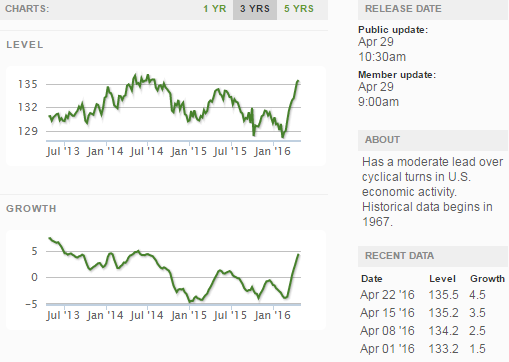Screen dimensions: 509x362
Task: Click the Growth column header
Action: (x=487, y=279)
